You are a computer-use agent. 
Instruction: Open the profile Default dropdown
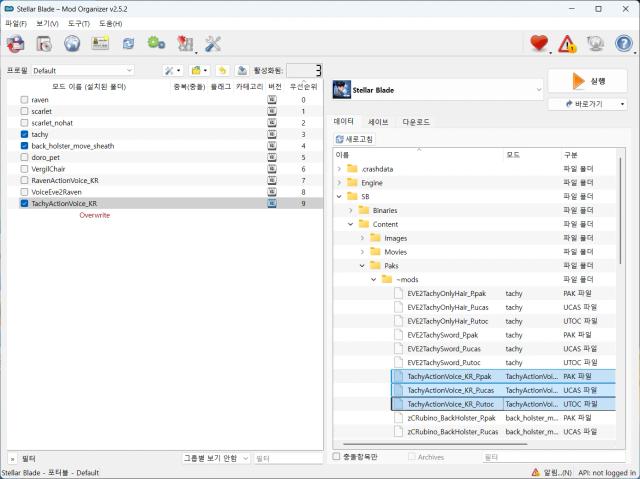coord(83,71)
